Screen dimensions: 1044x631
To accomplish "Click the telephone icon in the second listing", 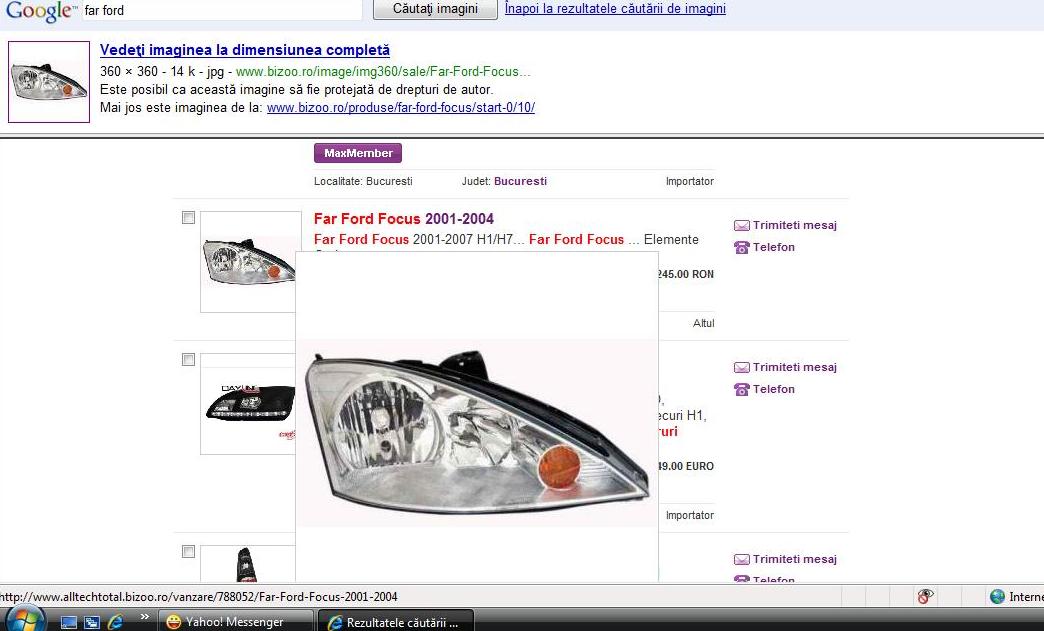I will 741,390.
